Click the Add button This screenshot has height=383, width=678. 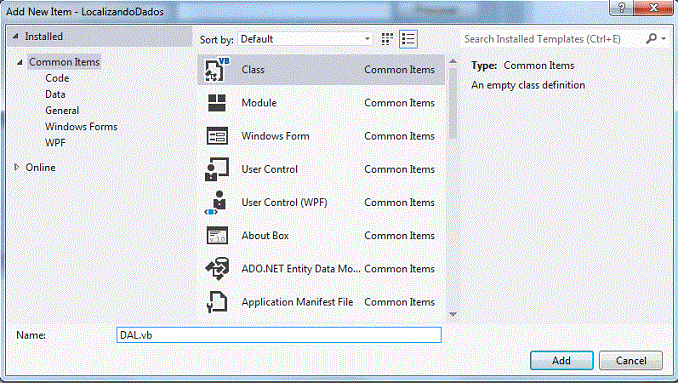[x=561, y=361]
